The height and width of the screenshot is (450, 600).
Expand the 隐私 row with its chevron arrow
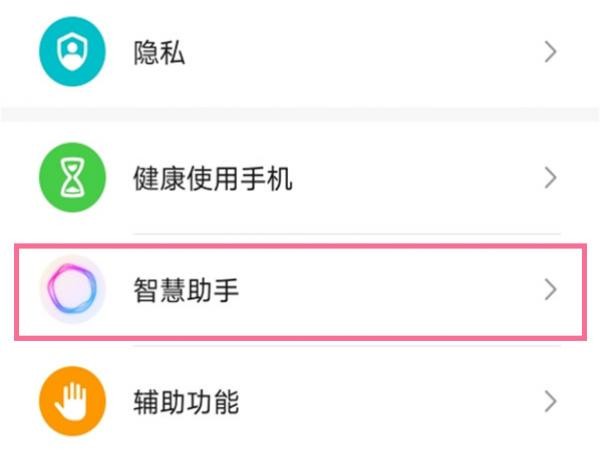coord(550,52)
